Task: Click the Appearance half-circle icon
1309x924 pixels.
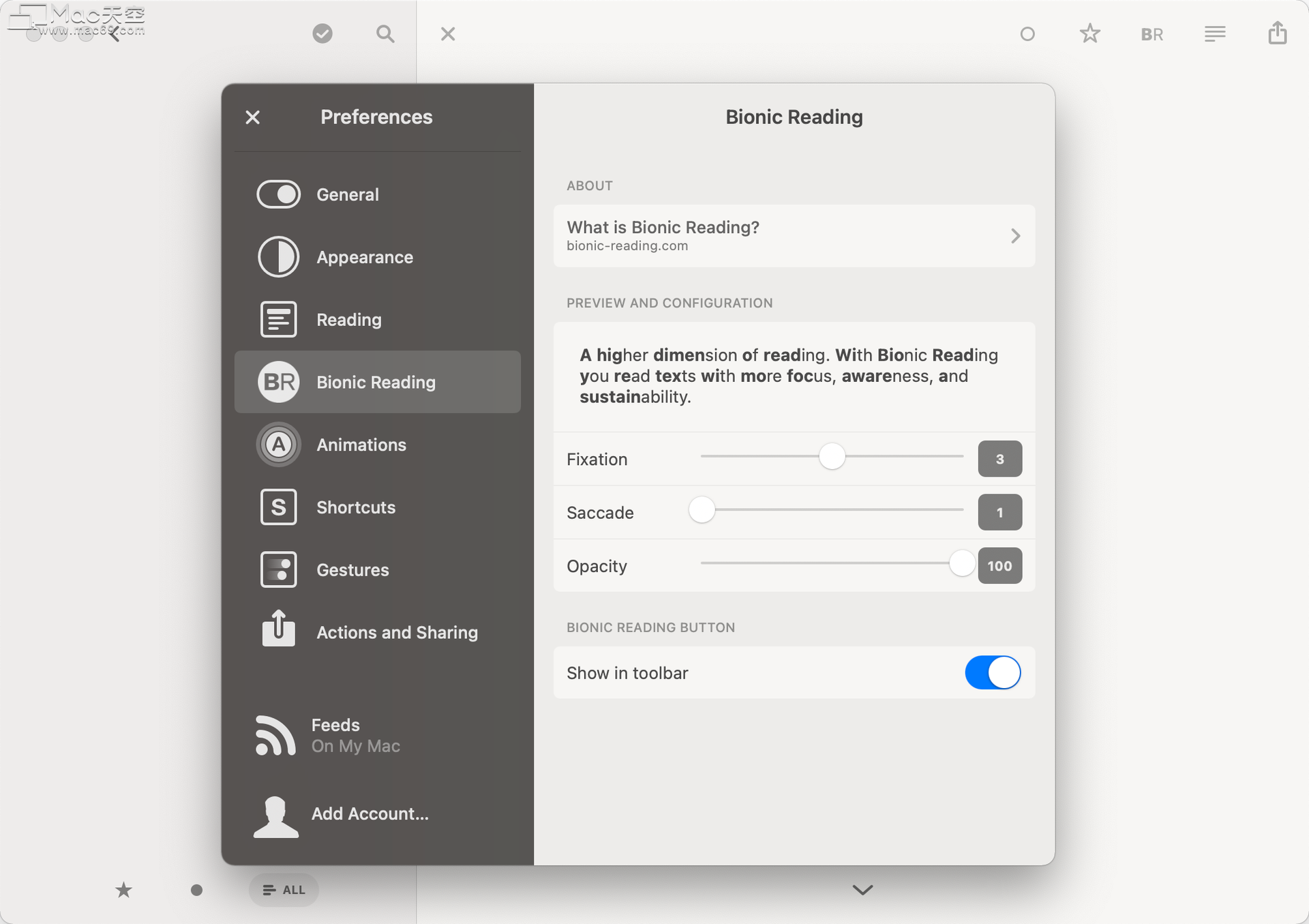Action: [x=278, y=257]
